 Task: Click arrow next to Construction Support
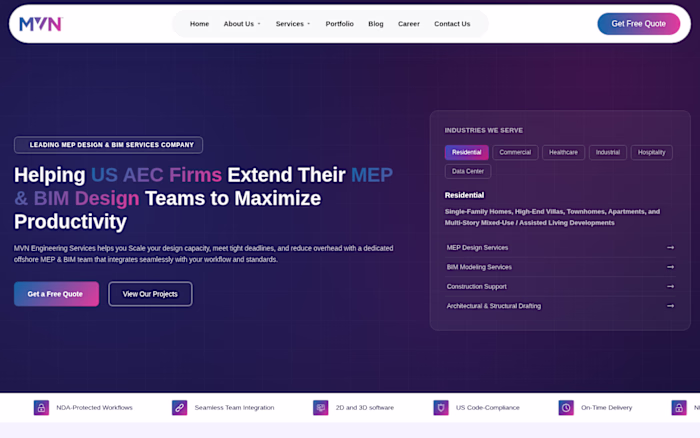(x=670, y=287)
